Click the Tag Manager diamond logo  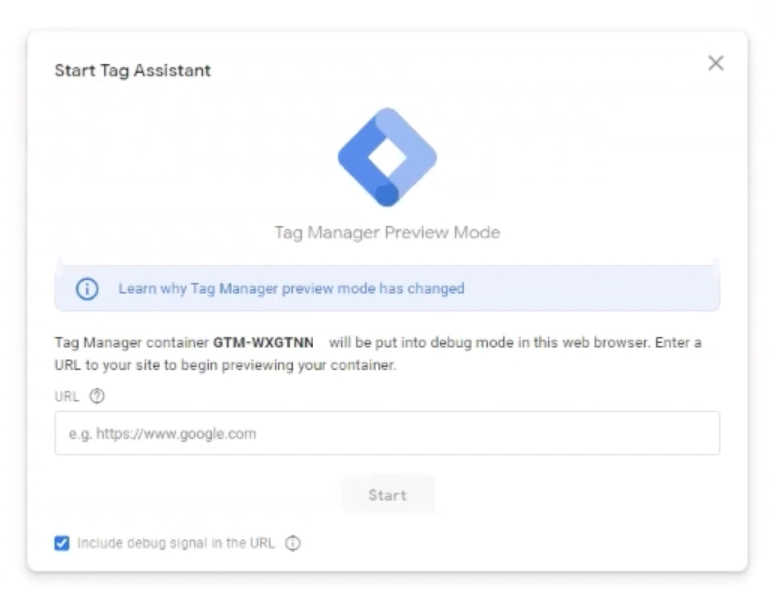tap(387, 157)
